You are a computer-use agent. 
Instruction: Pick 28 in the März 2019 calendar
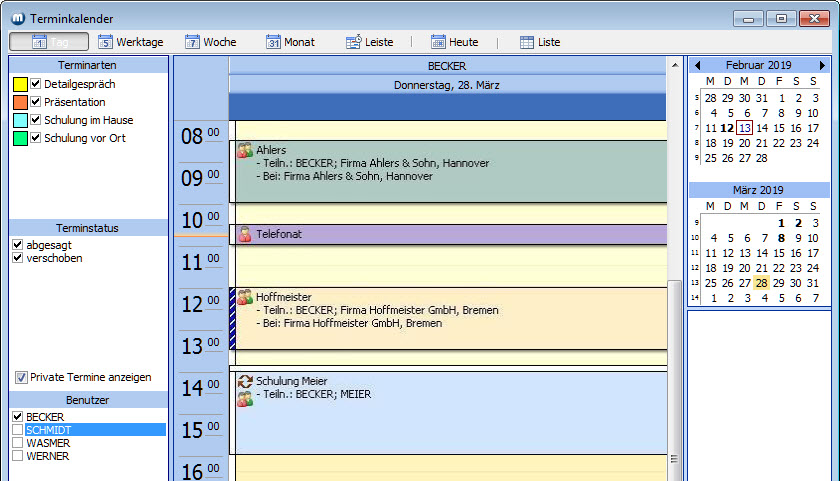pyautogui.click(x=762, y=283)
